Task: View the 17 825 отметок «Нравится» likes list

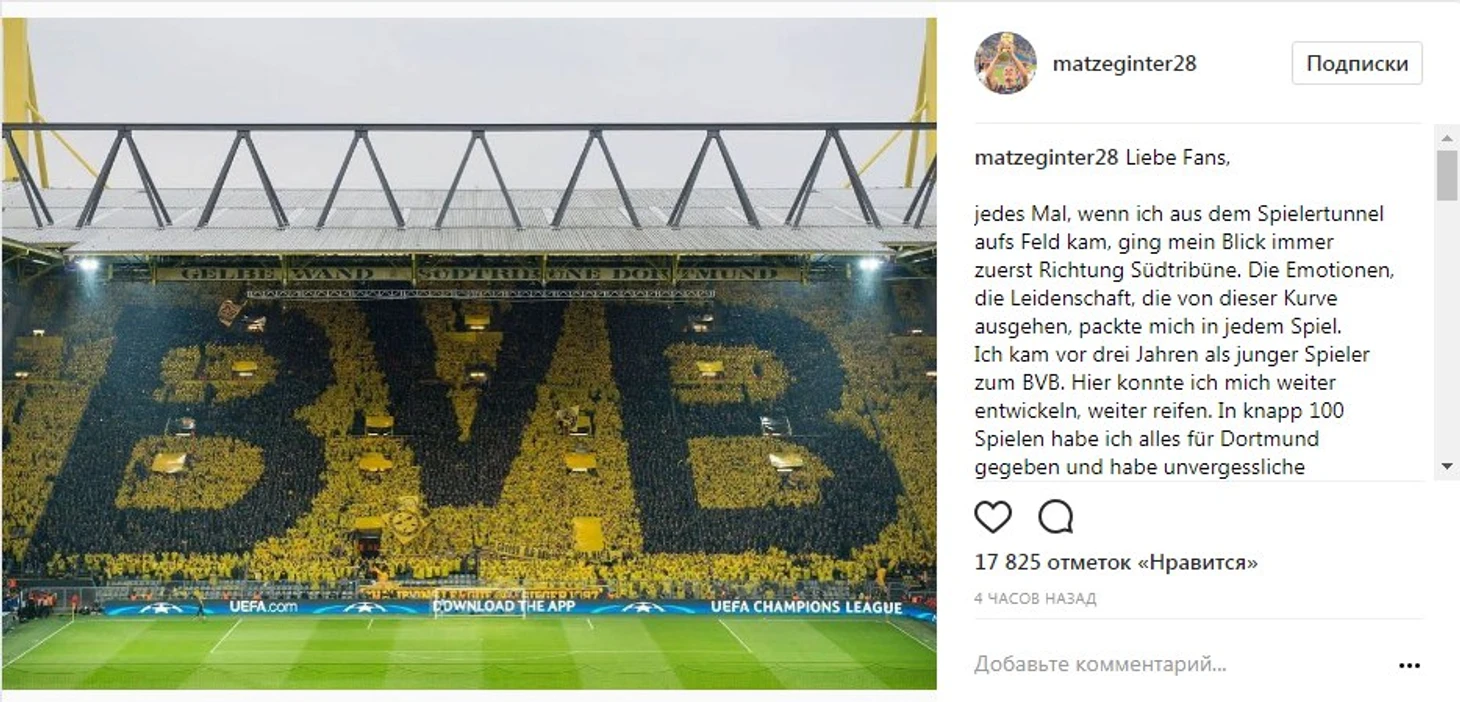Action: pyautogui.click(x=1116, y=563)
